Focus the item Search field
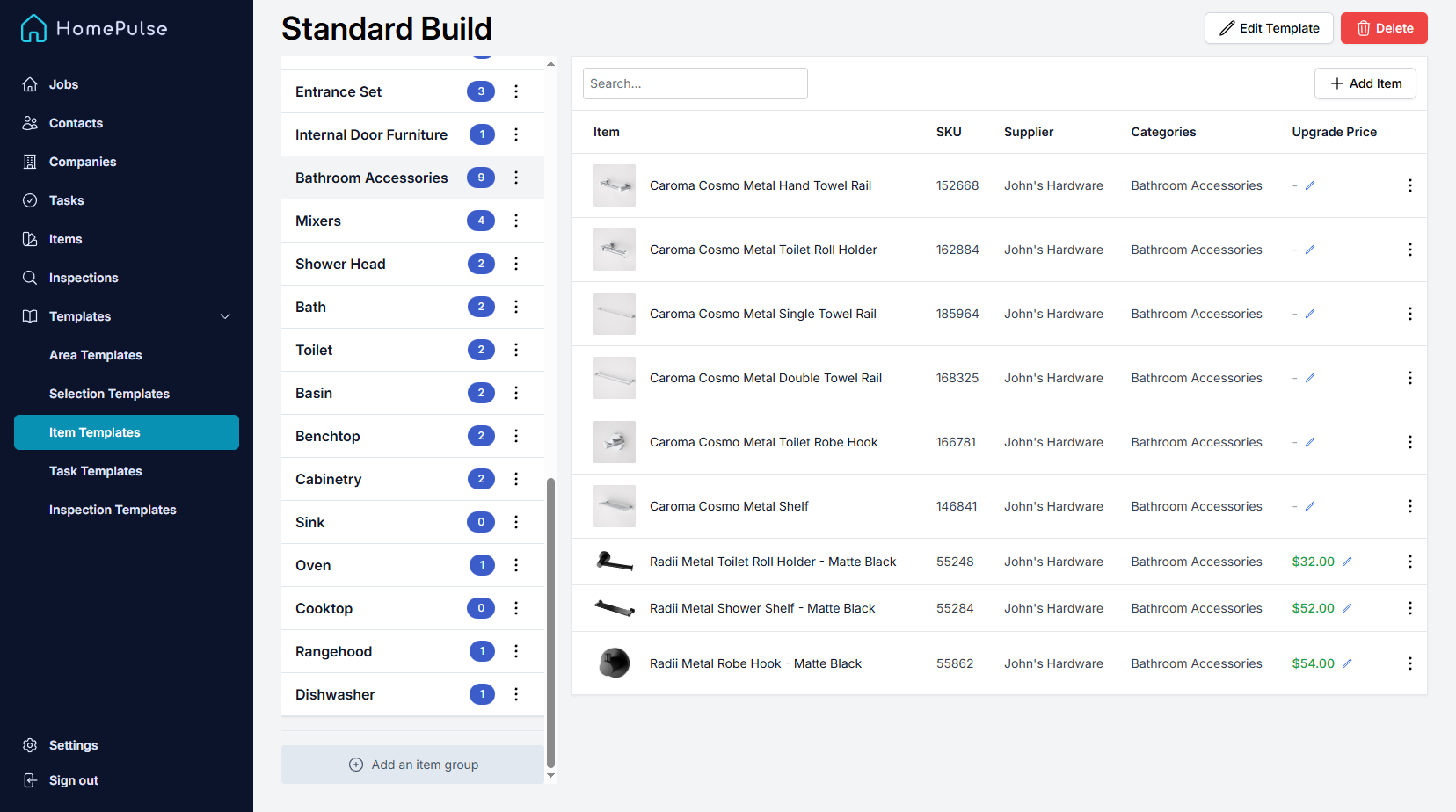The width and height of the screenshot is (1456, 812). click(695, 83)
